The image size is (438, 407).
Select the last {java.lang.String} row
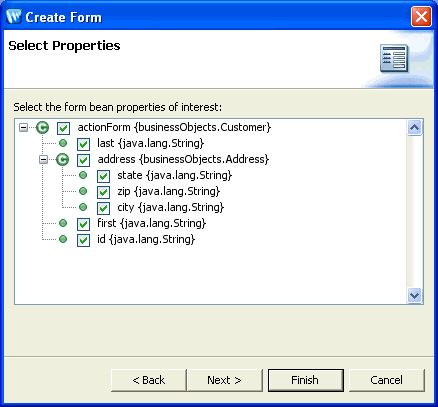coord(150,143)
